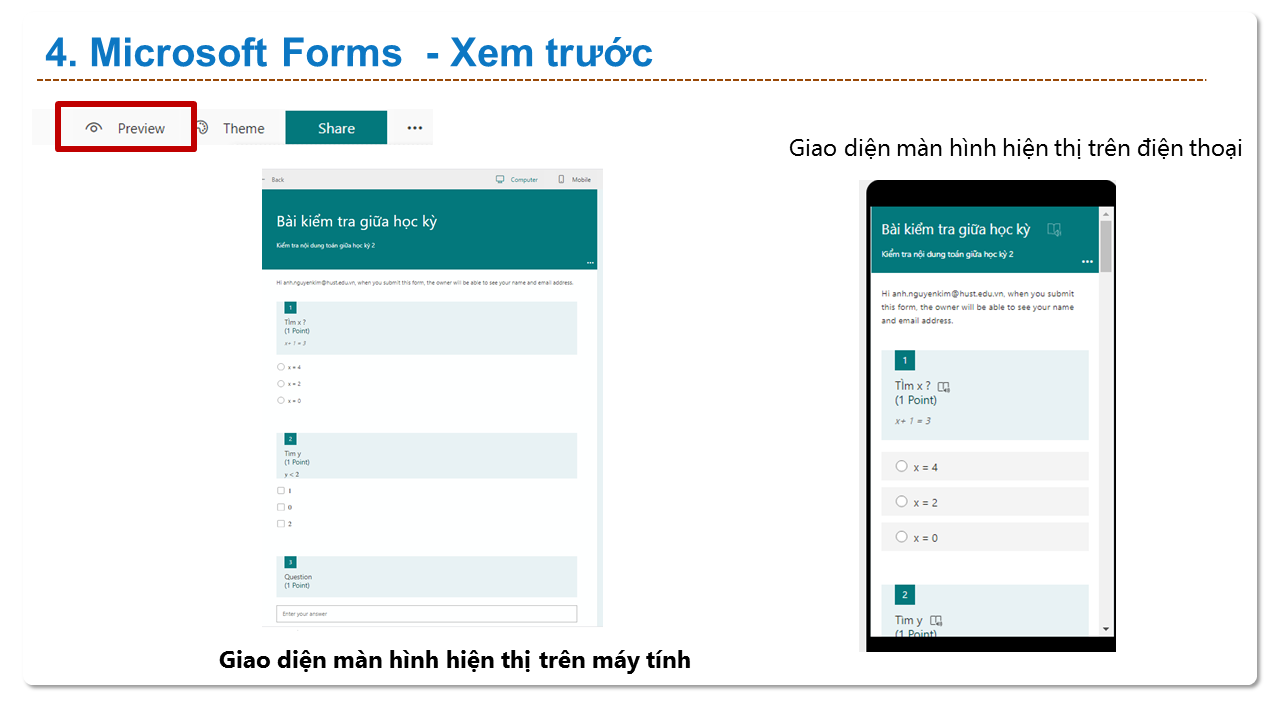Open the ellipsis menu on desktop form header
Viewport: 1280px width, 720px height.
[590, 263]
